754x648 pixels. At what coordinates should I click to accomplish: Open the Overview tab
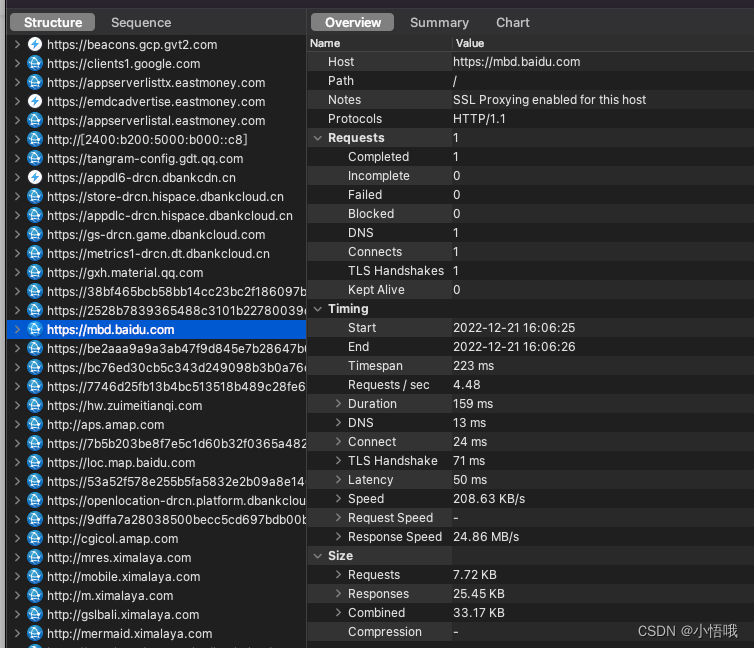(352, 23)
